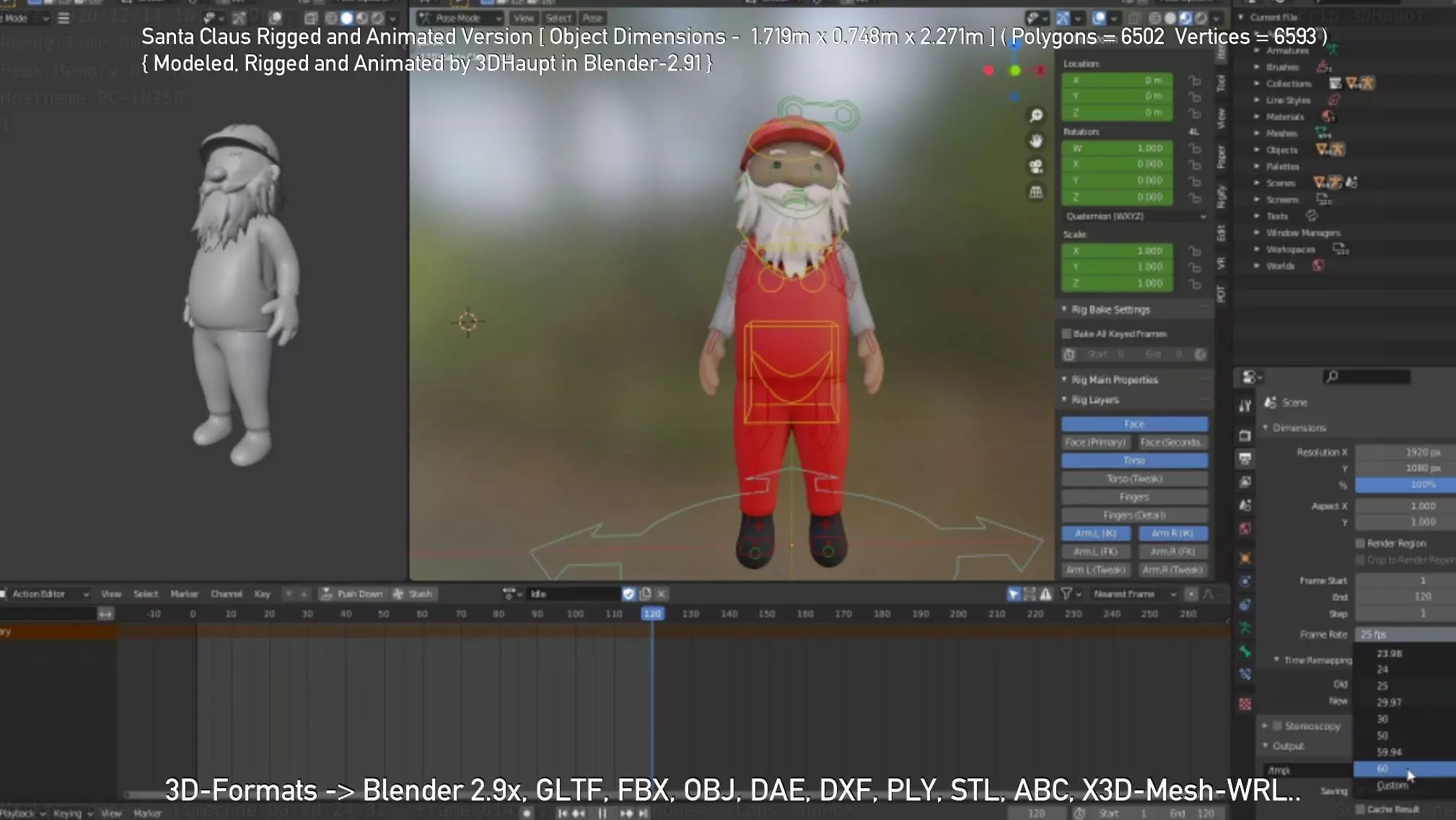Toggle the Face rig layer
The width and height of the screenshot is (1456, 820).
point(1134,424)
